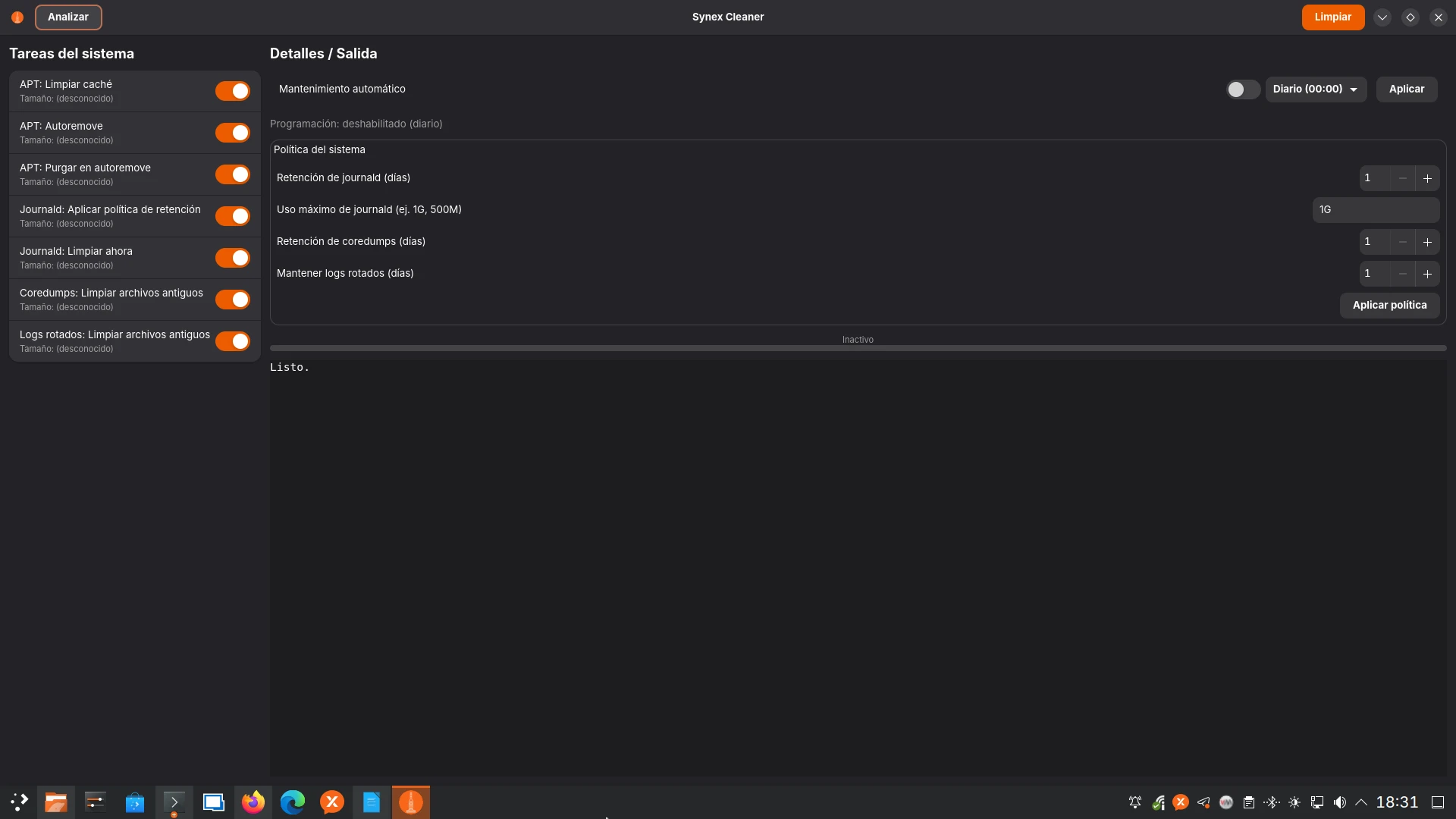
Task: Click the notifications bell tray icon
Action: [1135, 802]
